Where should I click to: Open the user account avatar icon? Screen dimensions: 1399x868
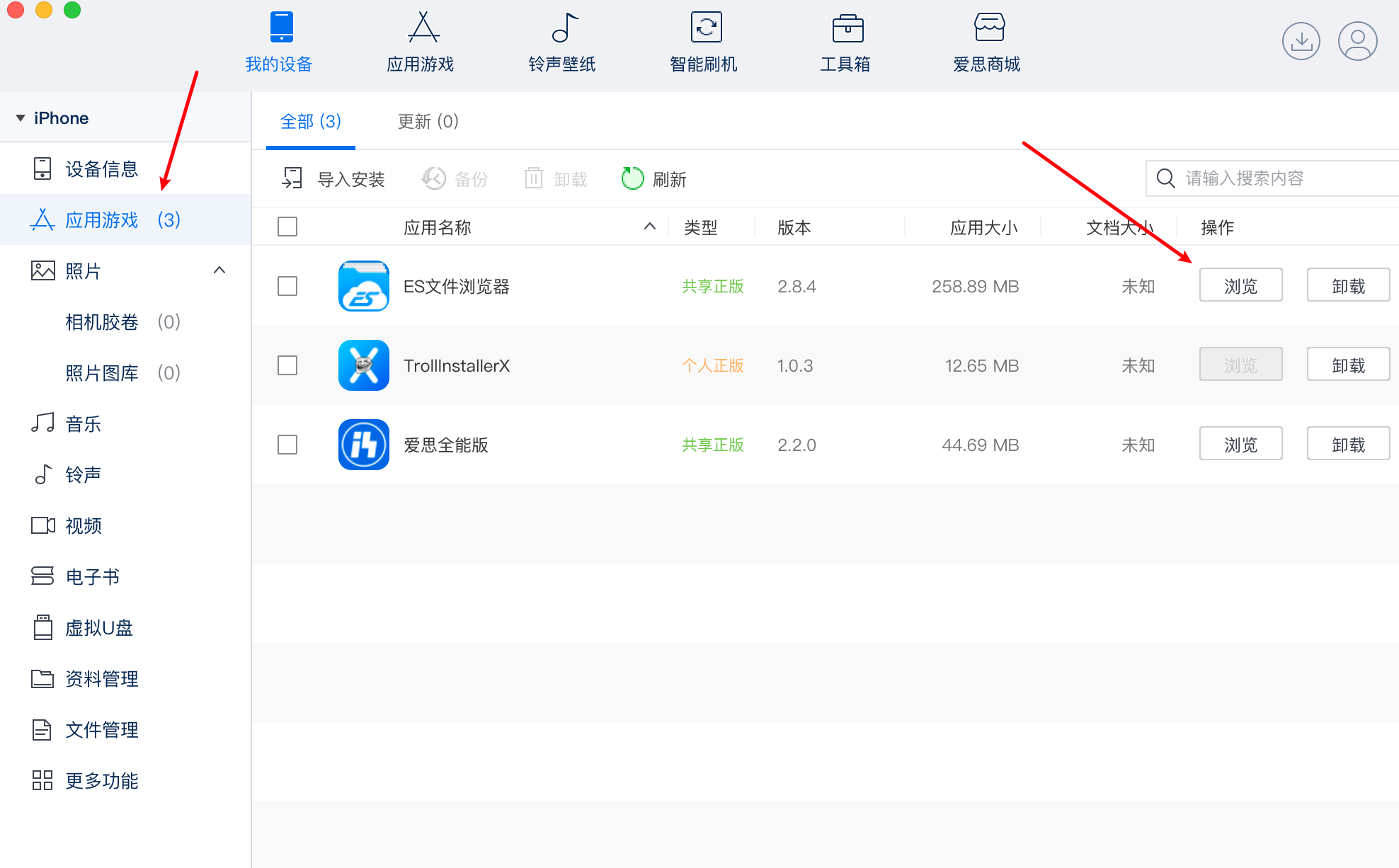[1357, 41]
